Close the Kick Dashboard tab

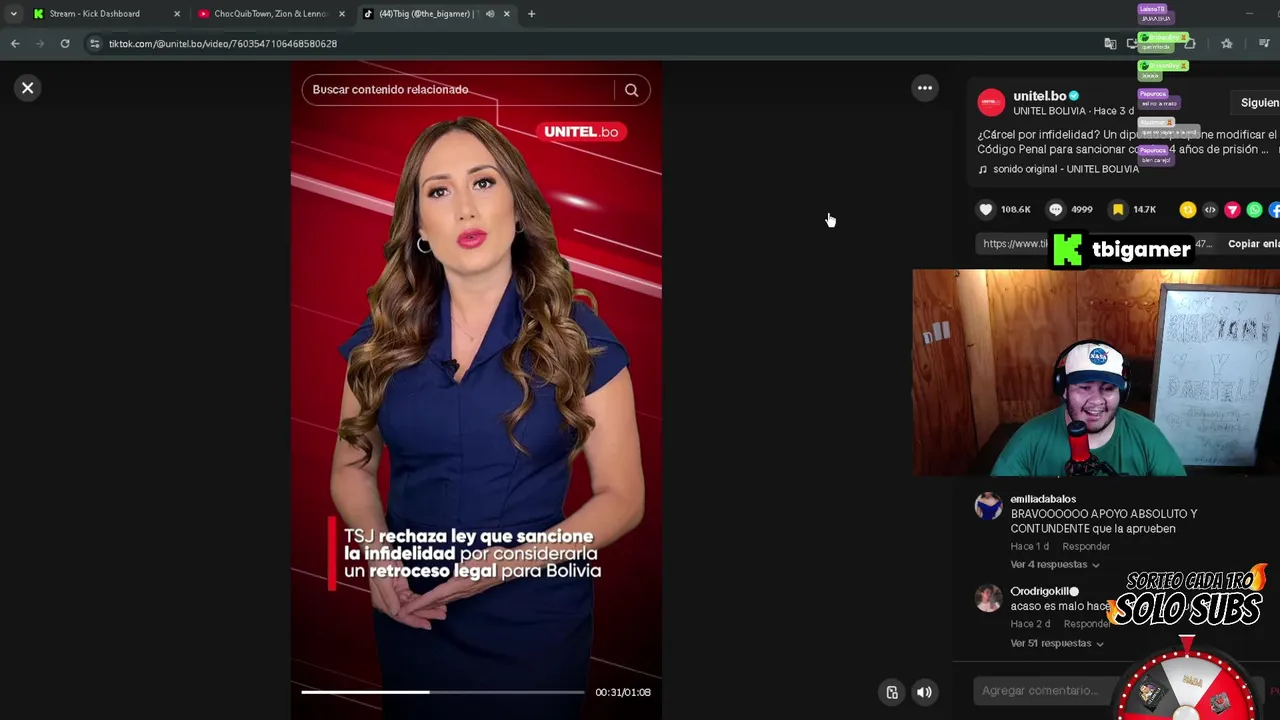pos(177,14)
